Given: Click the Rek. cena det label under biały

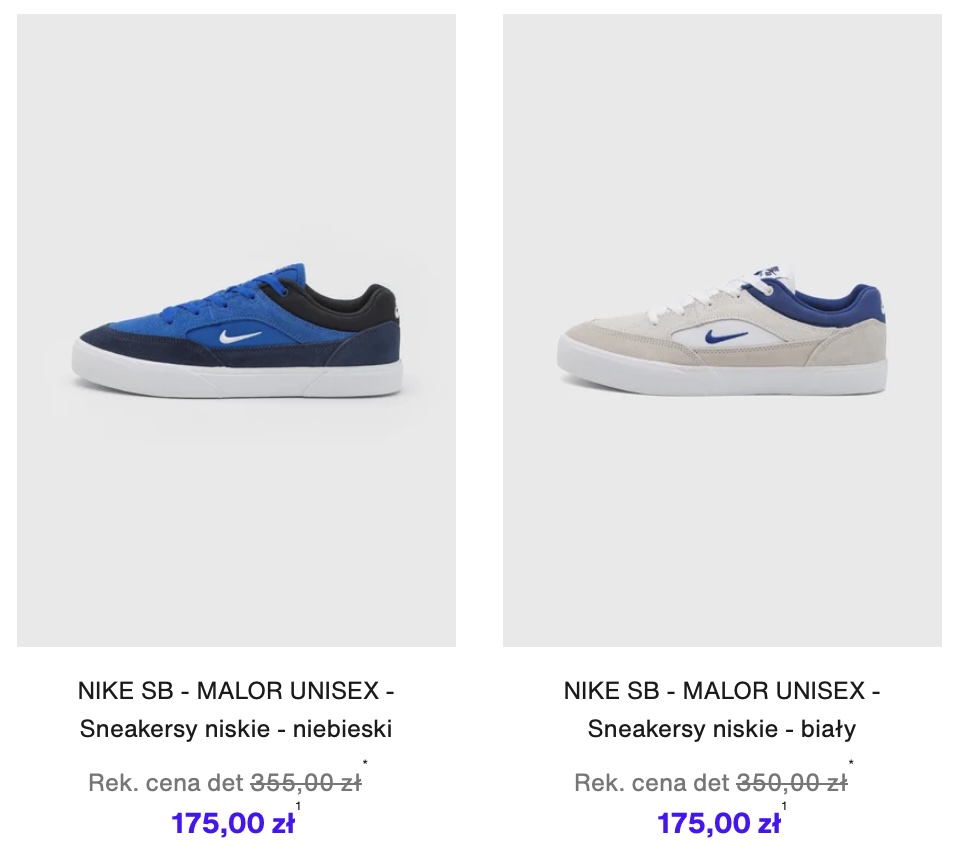Looking at the screenshot, I should (x=652, y=783).
